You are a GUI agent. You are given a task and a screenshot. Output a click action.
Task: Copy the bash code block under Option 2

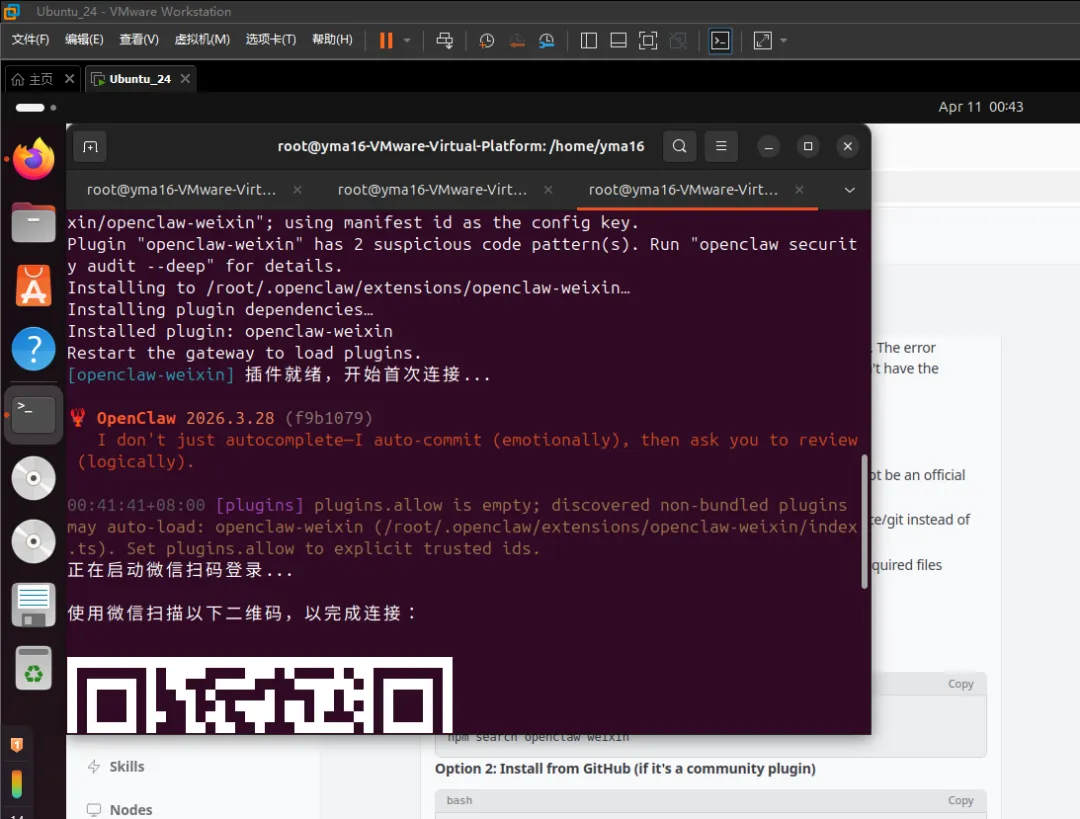coord(960,800)
